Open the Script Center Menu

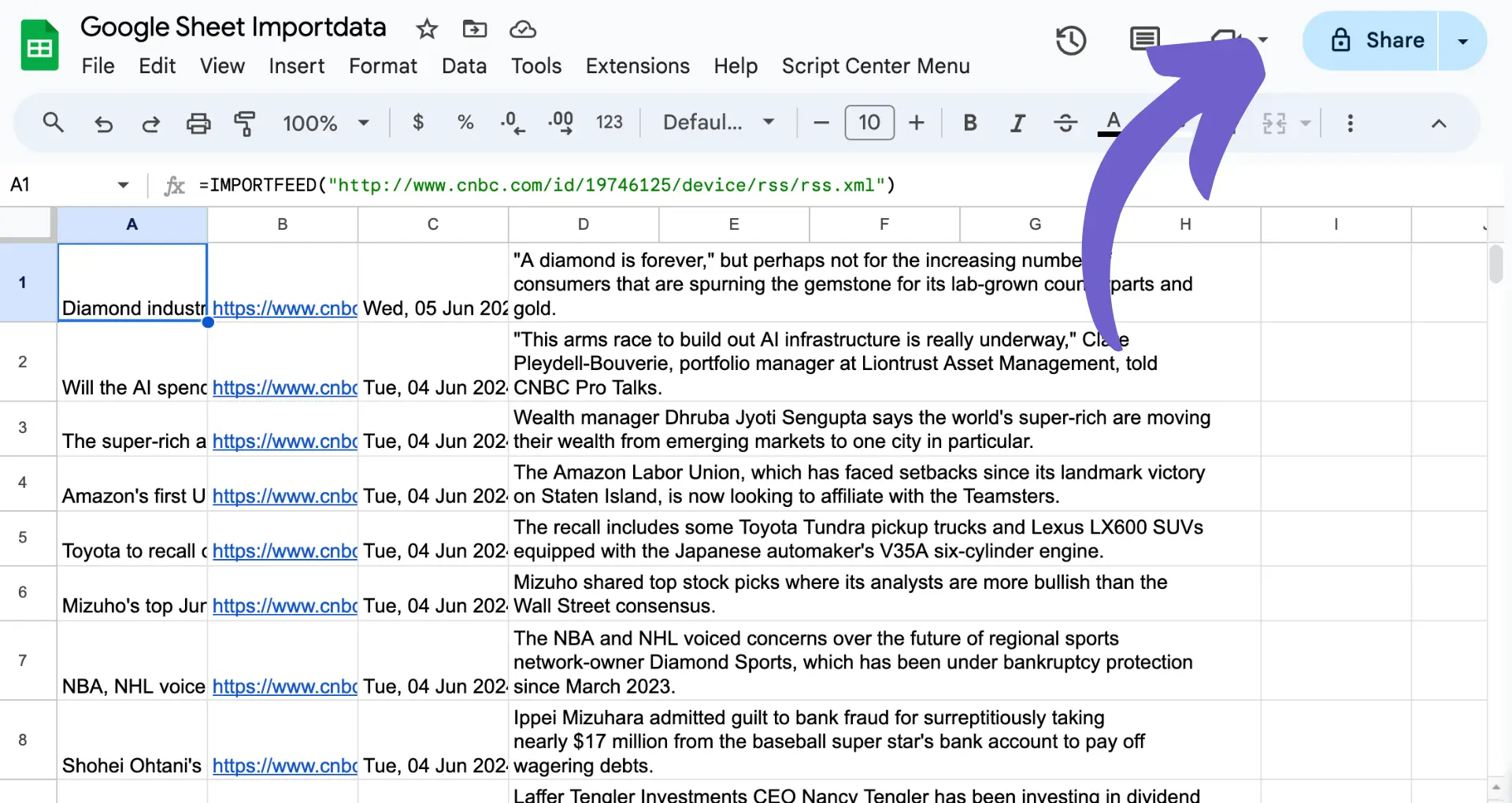coord(876,66)
